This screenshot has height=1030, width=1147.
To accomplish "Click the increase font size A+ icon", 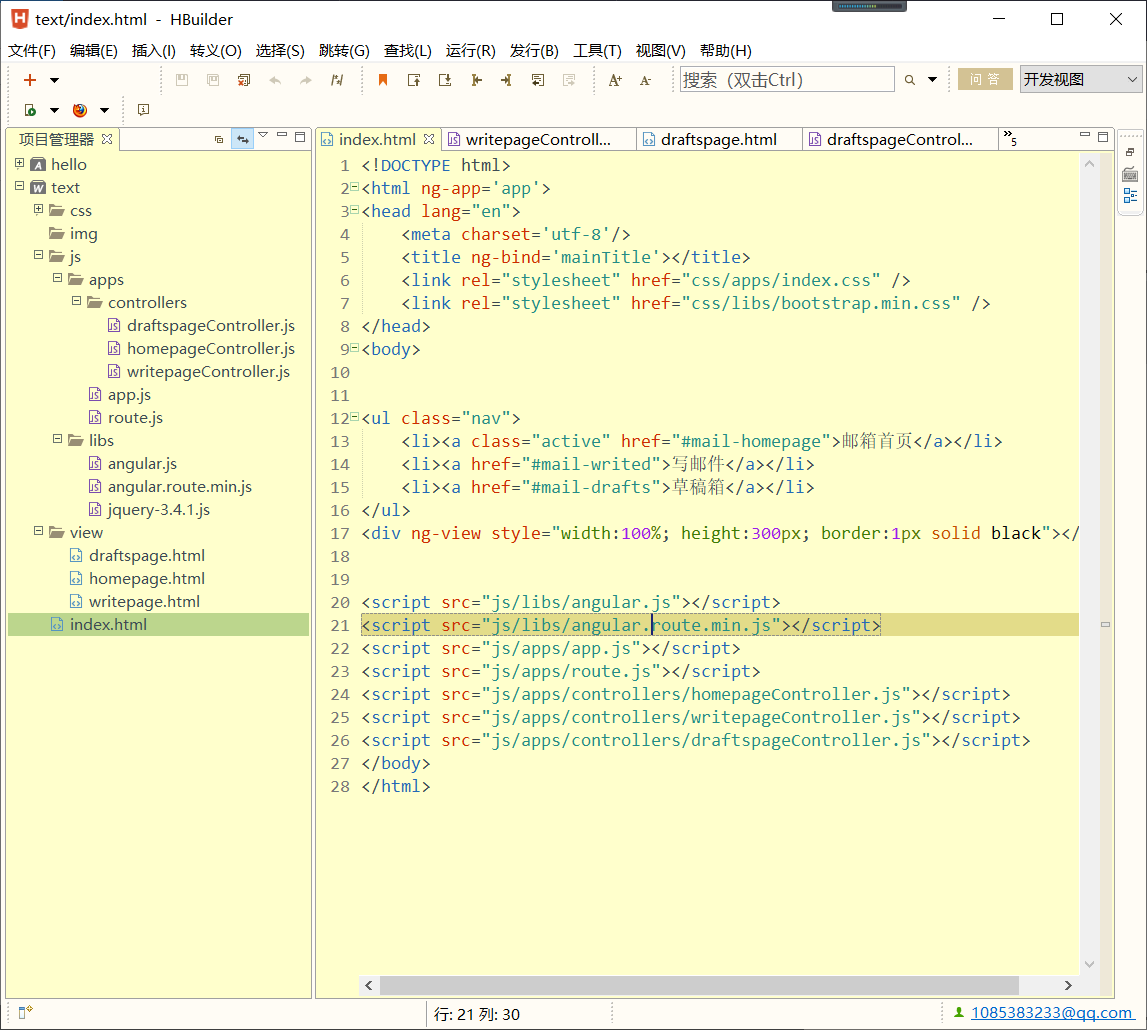I will 615,80.
